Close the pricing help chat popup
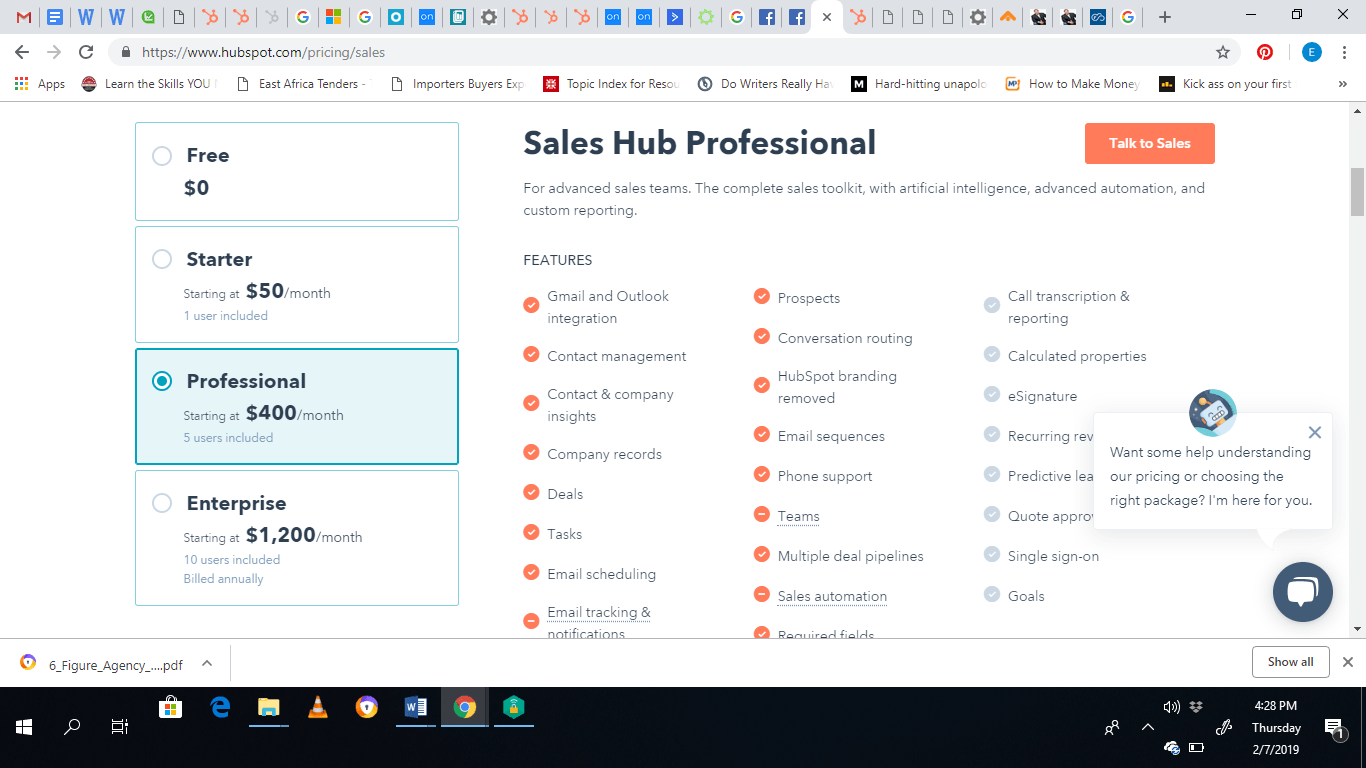This screenshot has width=1366, height=768. [1314, 433]
